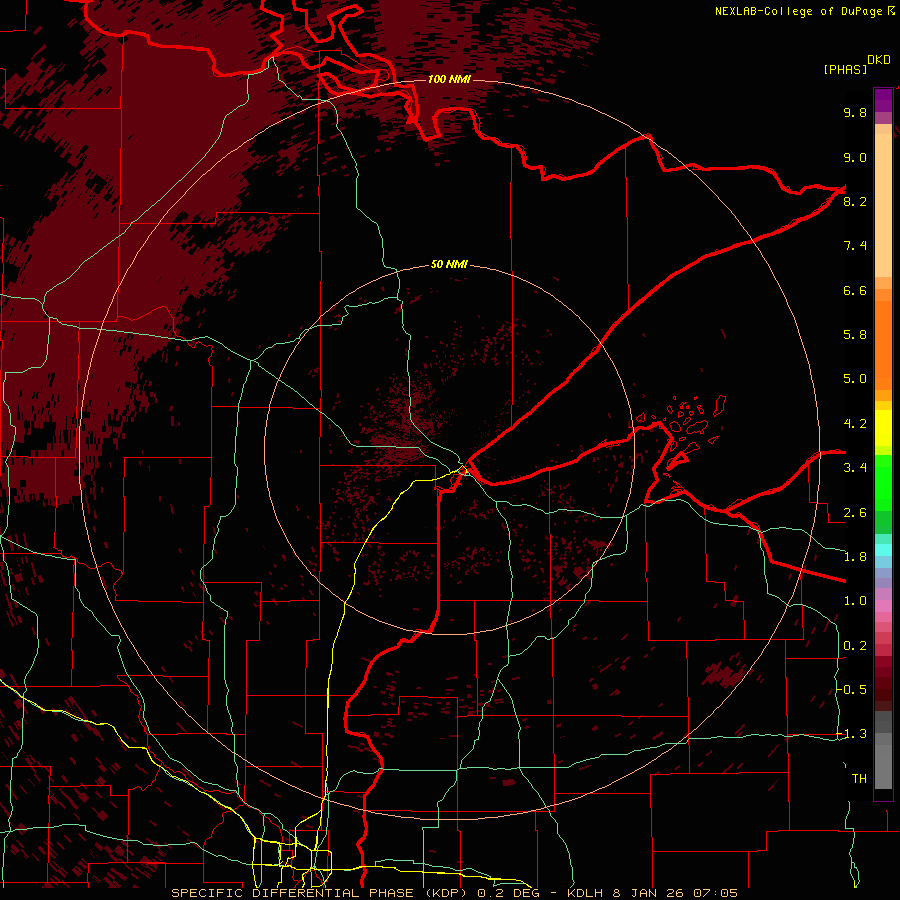Click the NEXLAB-College of DuPage label
The height and width of the screenshot is (900, 900).
click(799, 11)
